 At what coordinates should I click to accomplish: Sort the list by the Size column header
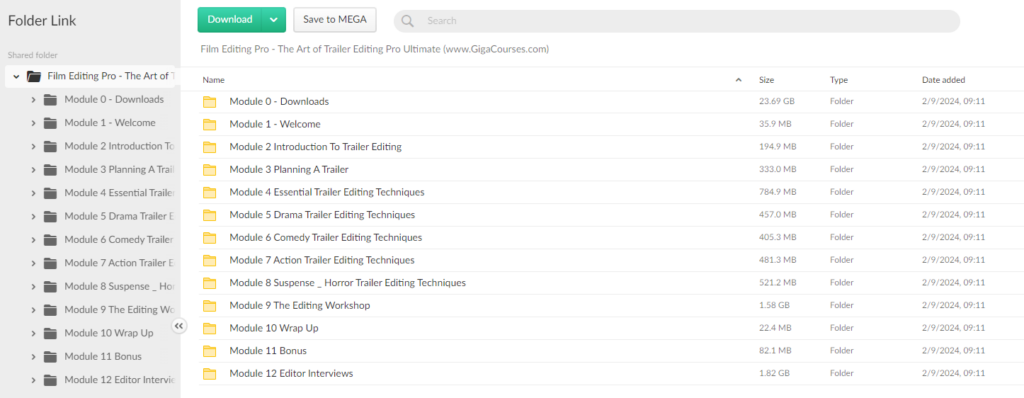coord(766,80)
